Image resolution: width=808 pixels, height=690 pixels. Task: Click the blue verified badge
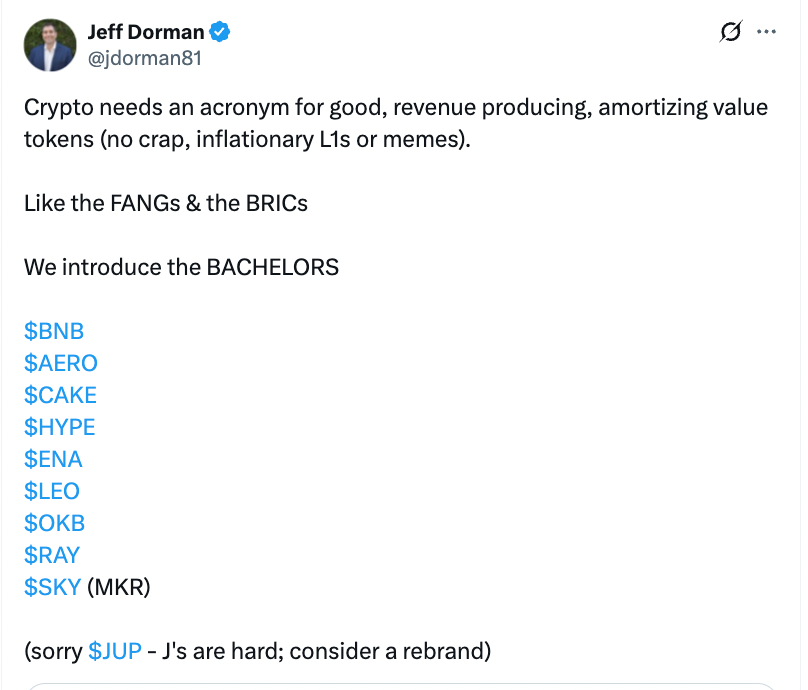coord(220,32)
